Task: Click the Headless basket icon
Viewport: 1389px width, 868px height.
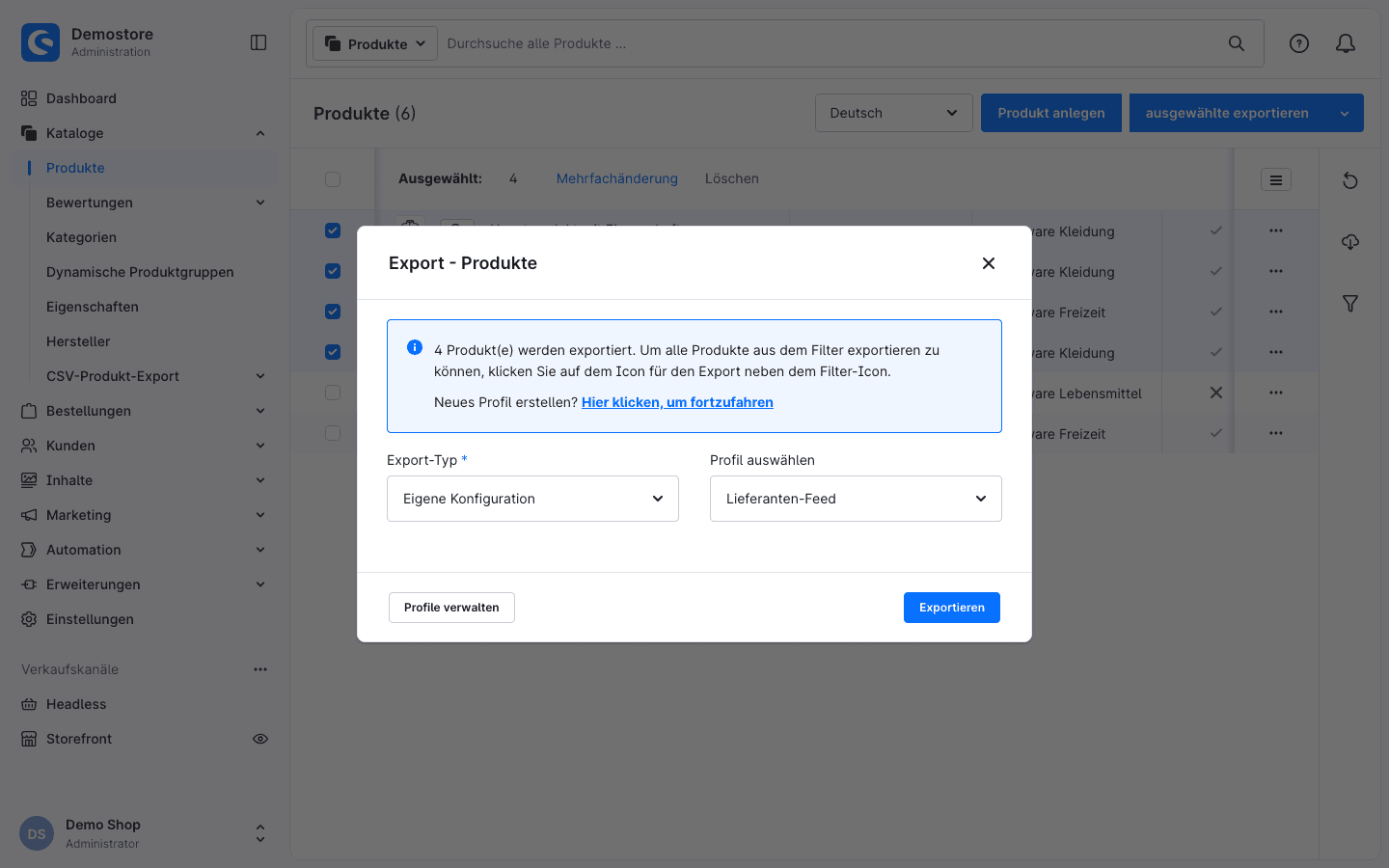Action: pyautogui.click(x=29, y=704)
